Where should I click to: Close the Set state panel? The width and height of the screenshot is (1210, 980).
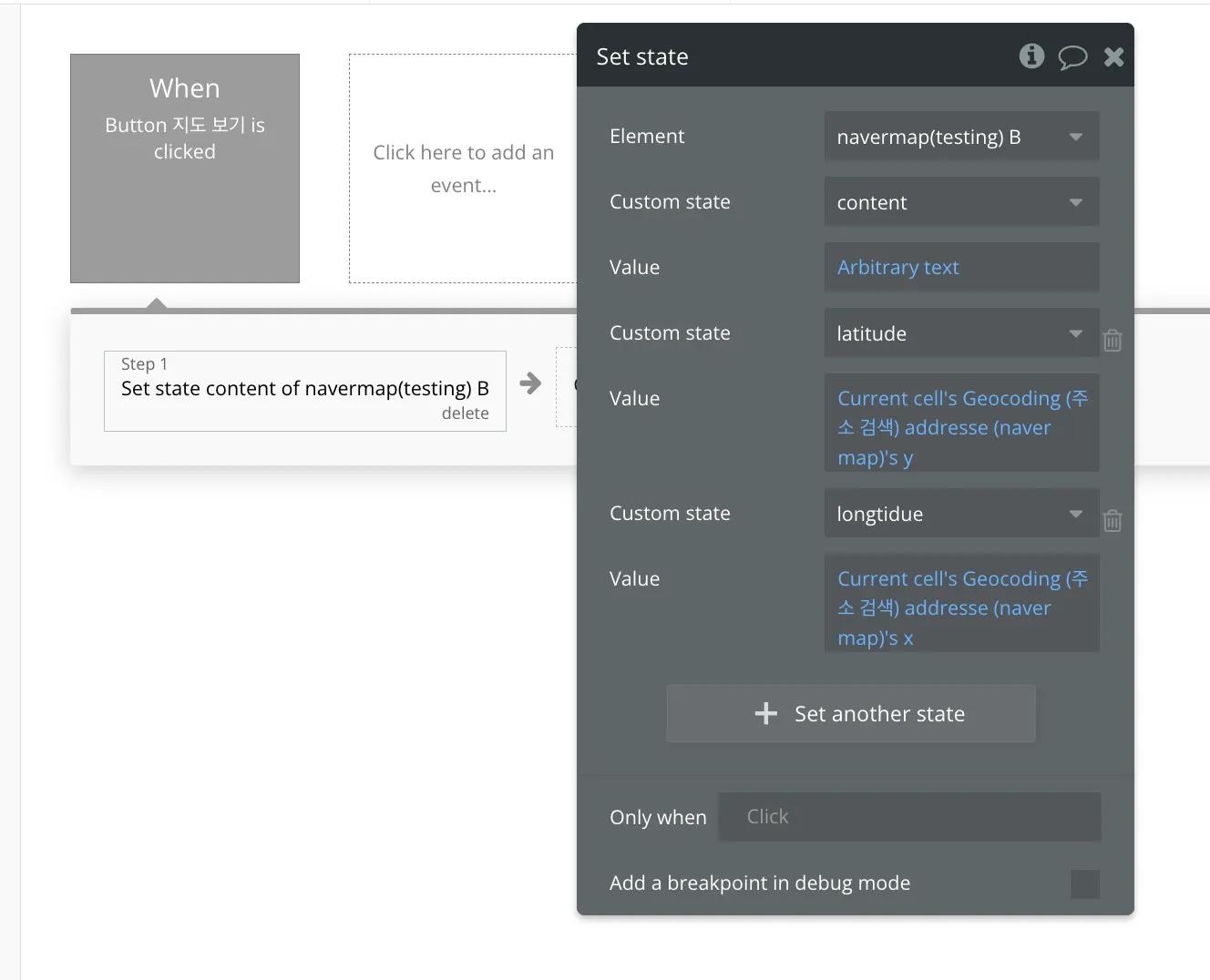1113,57
